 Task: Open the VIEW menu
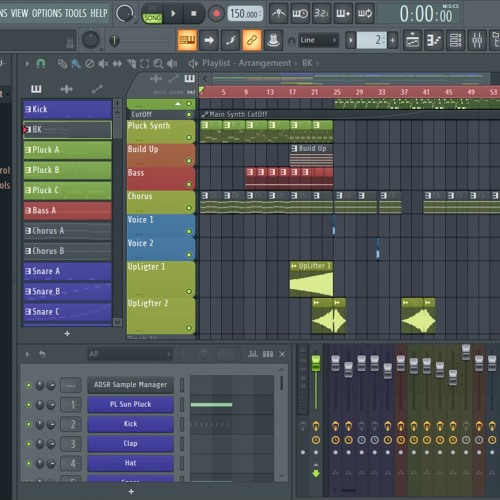pos(19,13)
